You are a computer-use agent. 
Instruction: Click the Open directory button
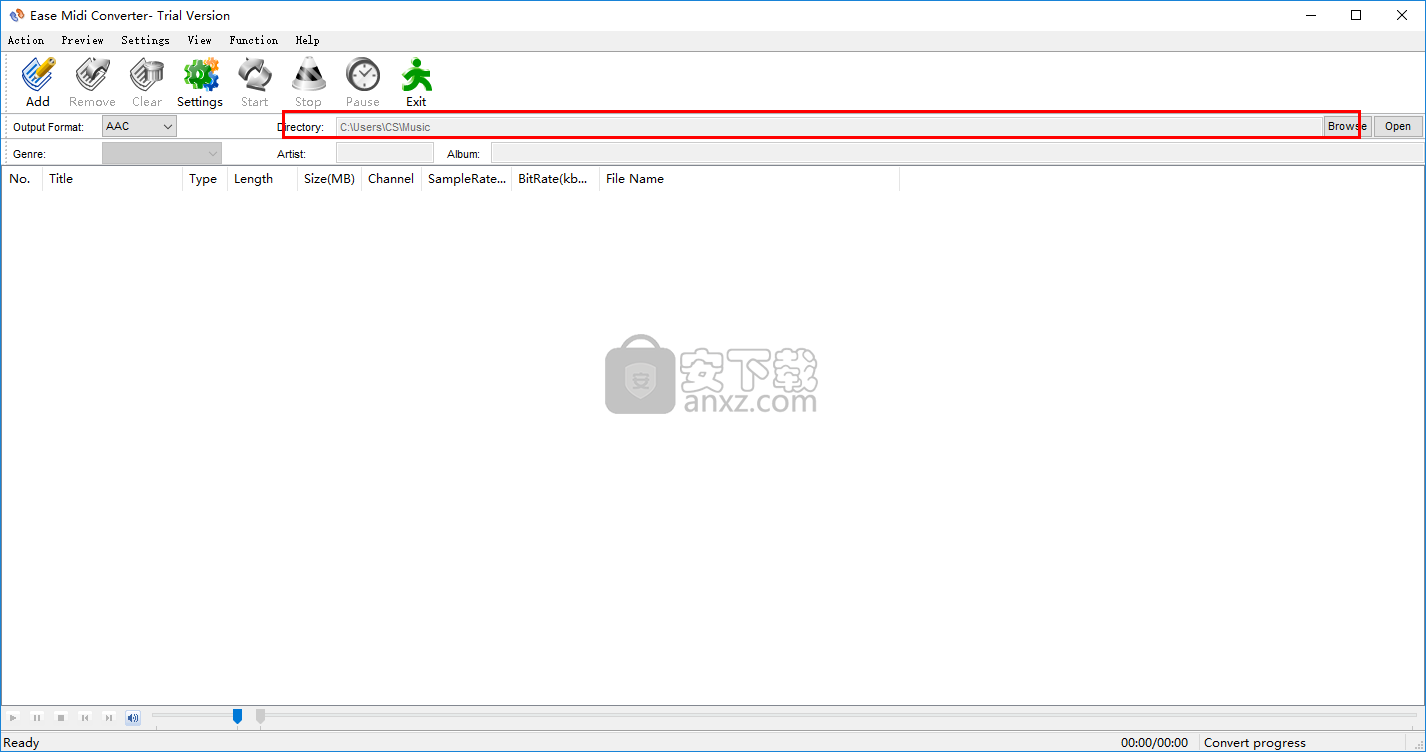tap(1398, 126)
